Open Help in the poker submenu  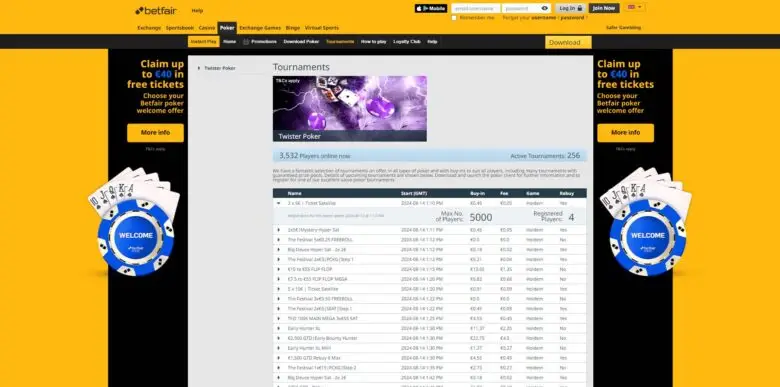[x=432, y=42]
